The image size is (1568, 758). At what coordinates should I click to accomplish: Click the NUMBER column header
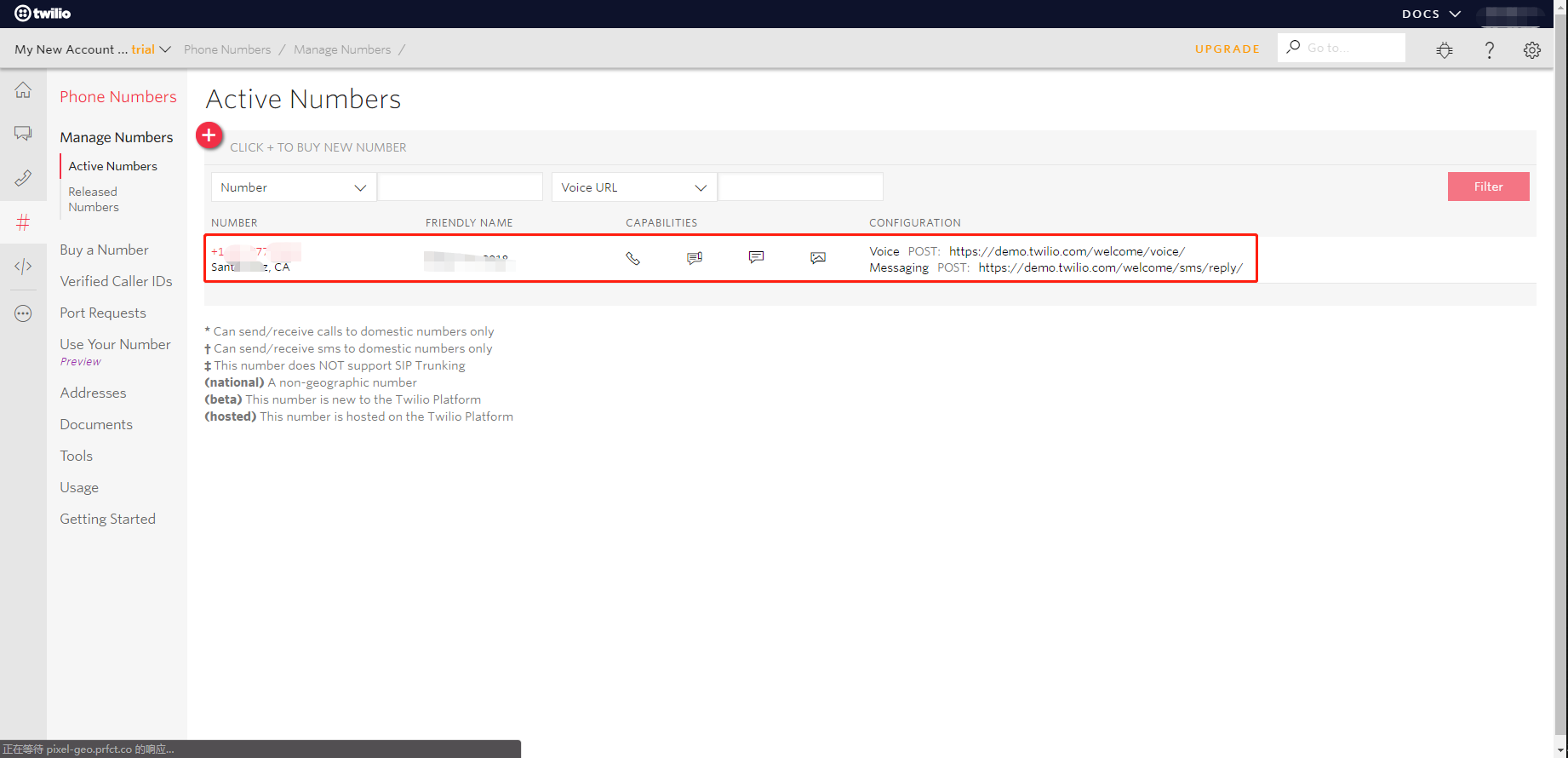point(234,223)
